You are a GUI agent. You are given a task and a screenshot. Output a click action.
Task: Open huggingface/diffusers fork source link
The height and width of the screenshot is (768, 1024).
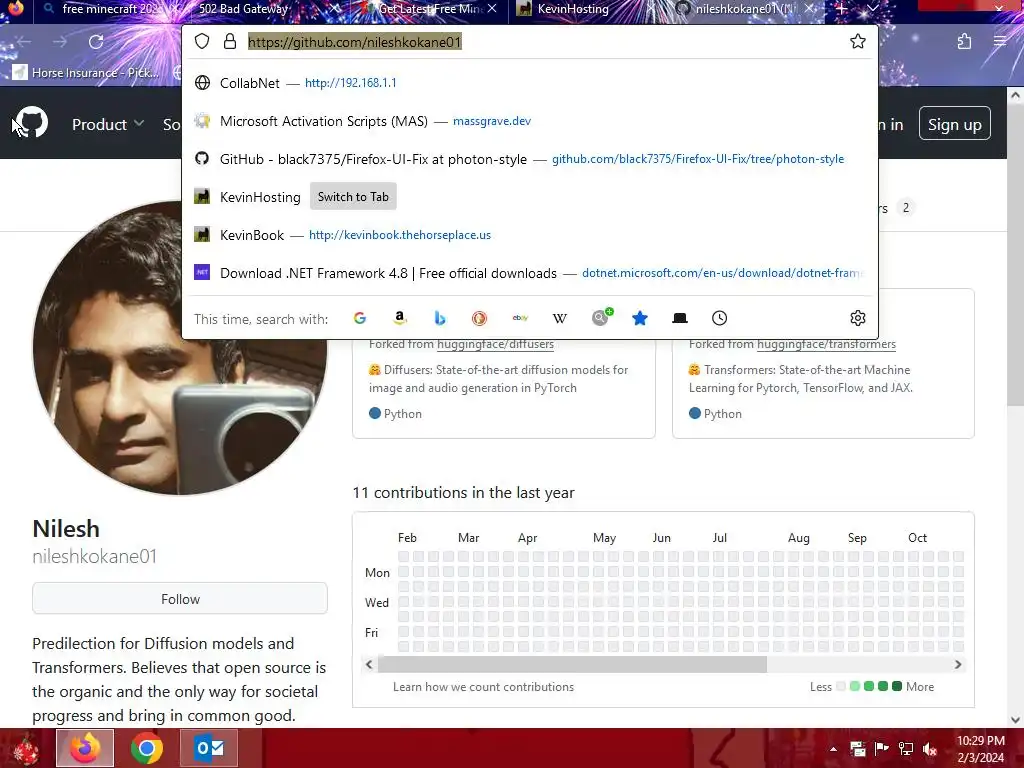tap(495, 344)
